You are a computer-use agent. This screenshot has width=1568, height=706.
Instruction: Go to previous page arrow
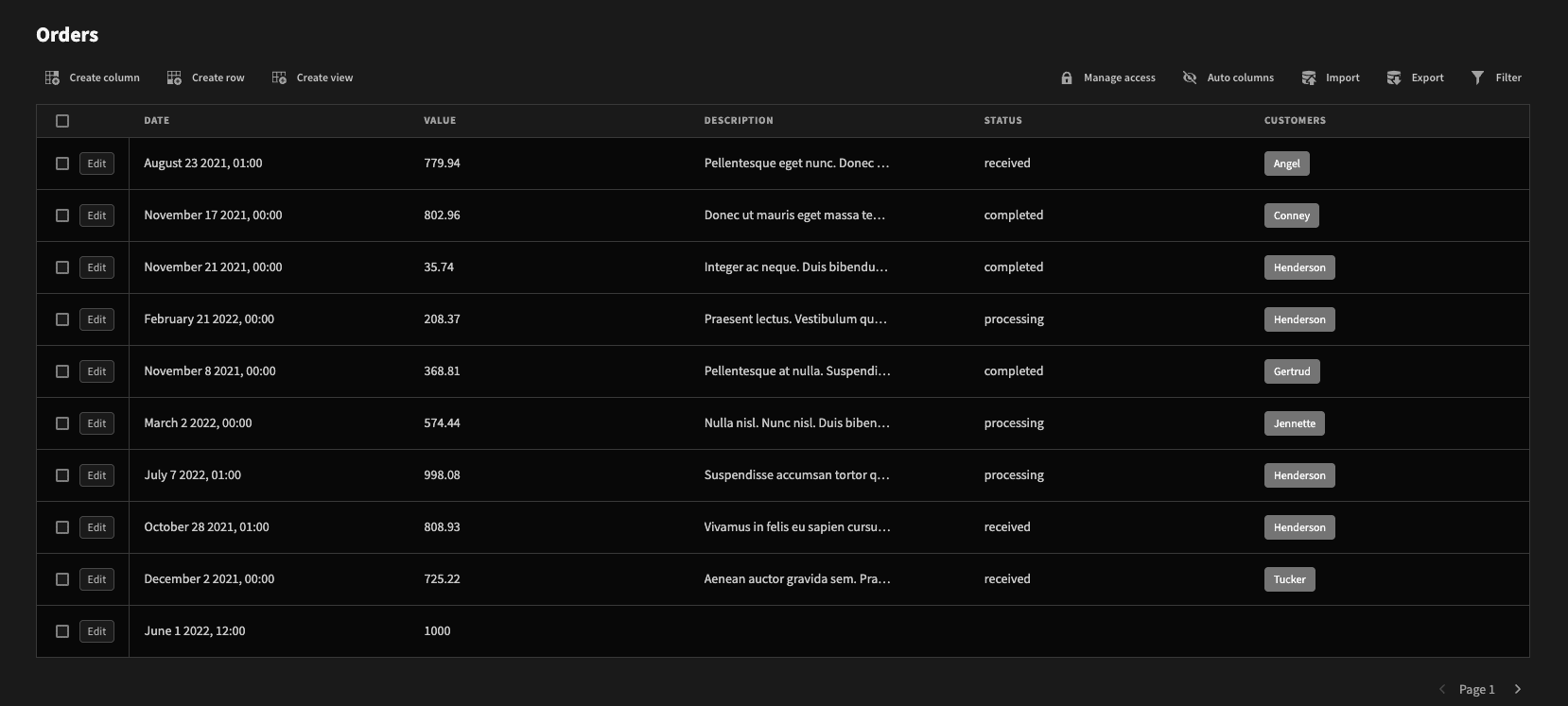click(1442, 689)
